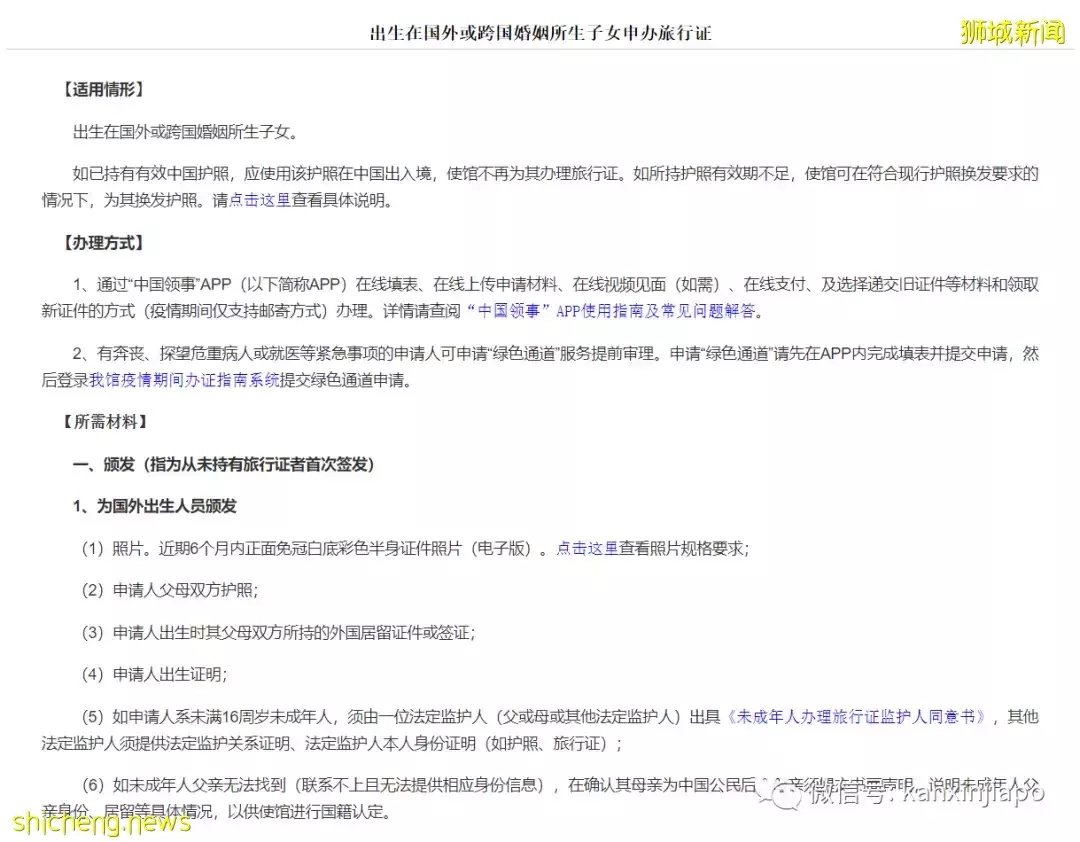Image resolution: width=1080 pixels, height=842 pixels.
Task: Click item (1) about photo requirements
Action: tap(300, 548)
